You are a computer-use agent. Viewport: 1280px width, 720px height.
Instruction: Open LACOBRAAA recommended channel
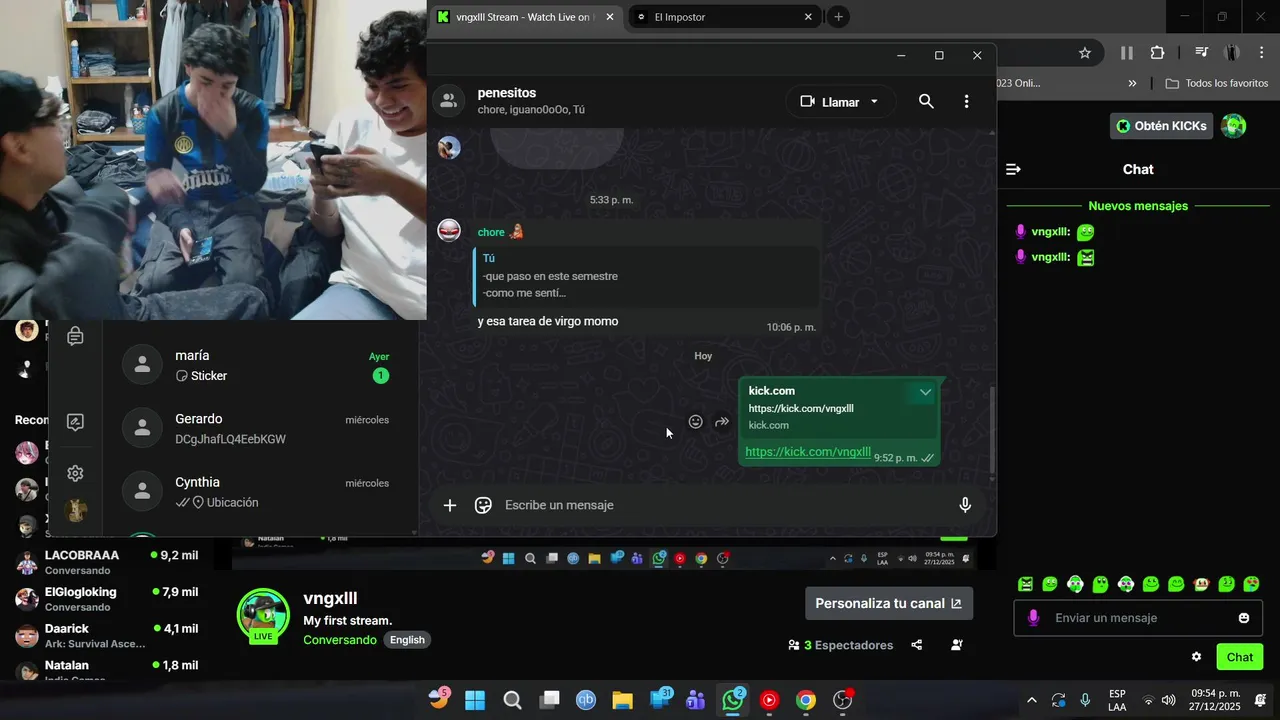pyautogui.click(x=106, y=562)
